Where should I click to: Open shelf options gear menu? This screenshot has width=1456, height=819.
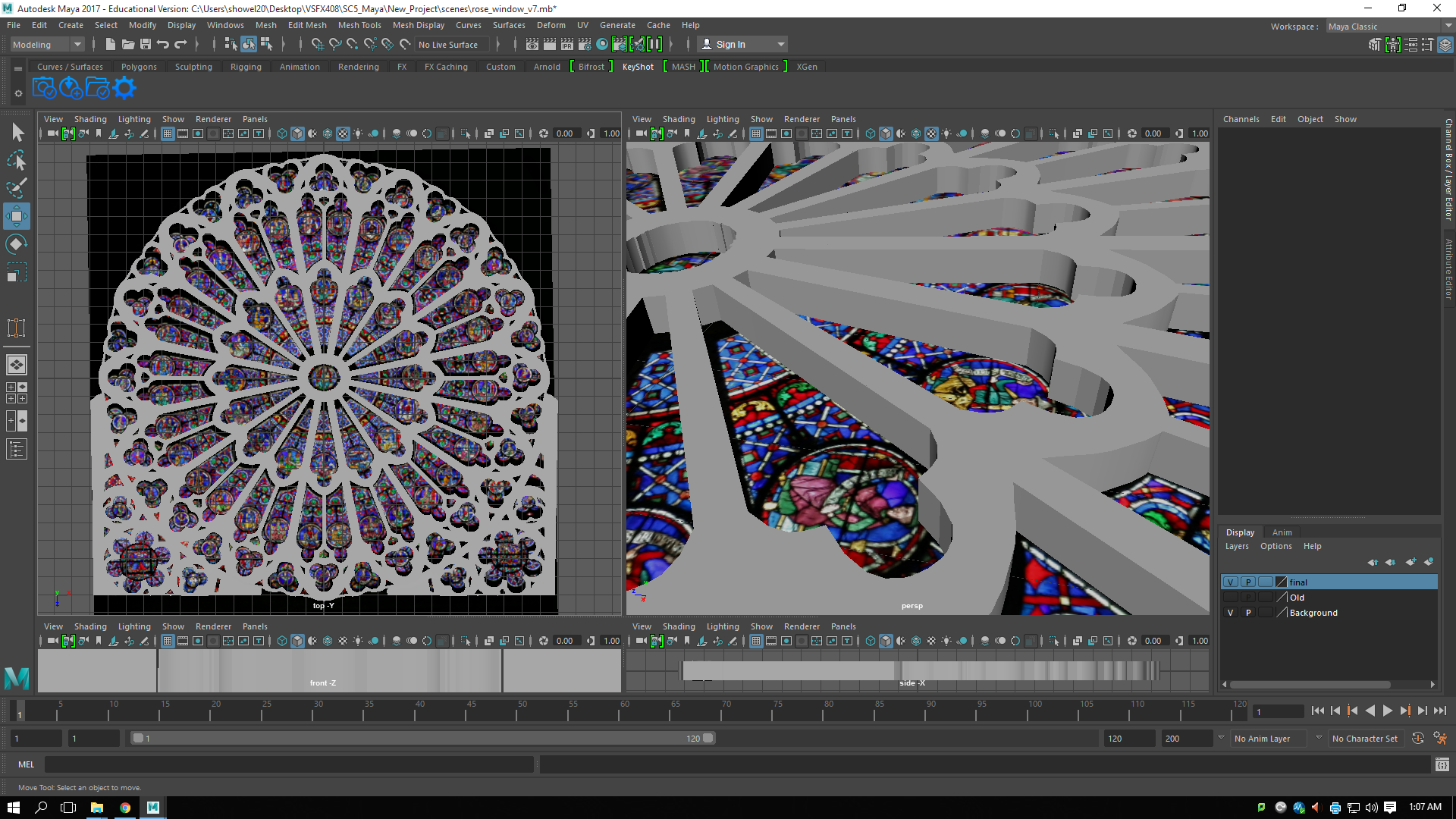click(x=18, y=94)
